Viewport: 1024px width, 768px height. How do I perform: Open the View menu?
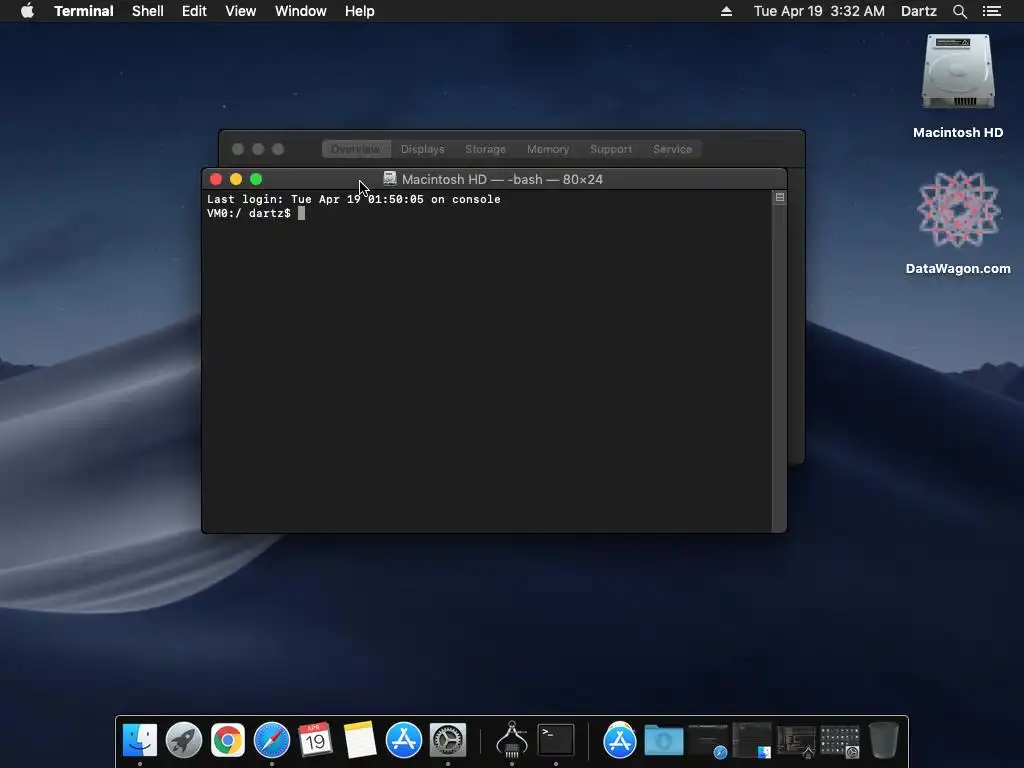[240, 11]
